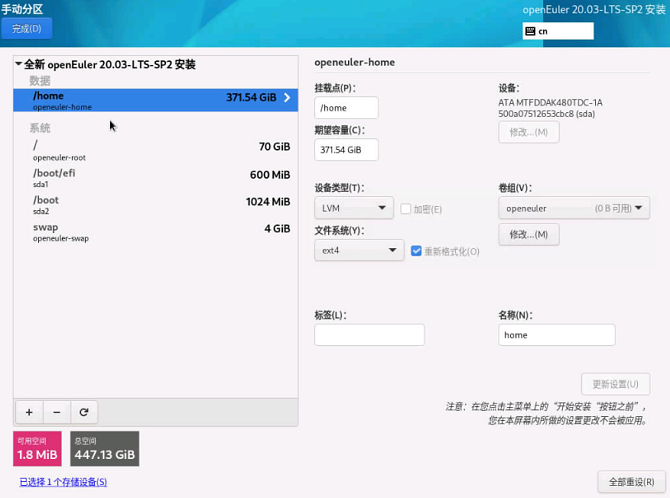Click the volume group Modify button
Image resolution: width=670 pixels, height=498 pixels.
tap(528, 235)
